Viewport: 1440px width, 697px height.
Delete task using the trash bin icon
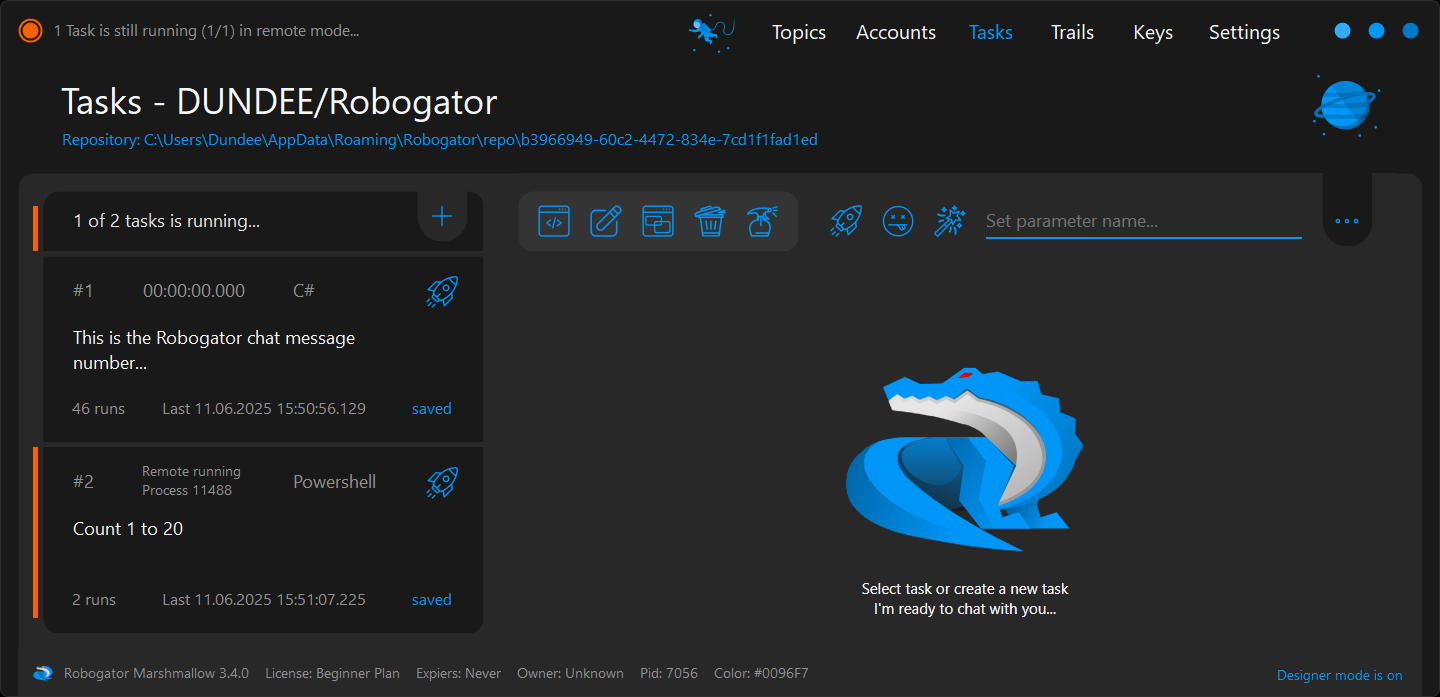710,221
